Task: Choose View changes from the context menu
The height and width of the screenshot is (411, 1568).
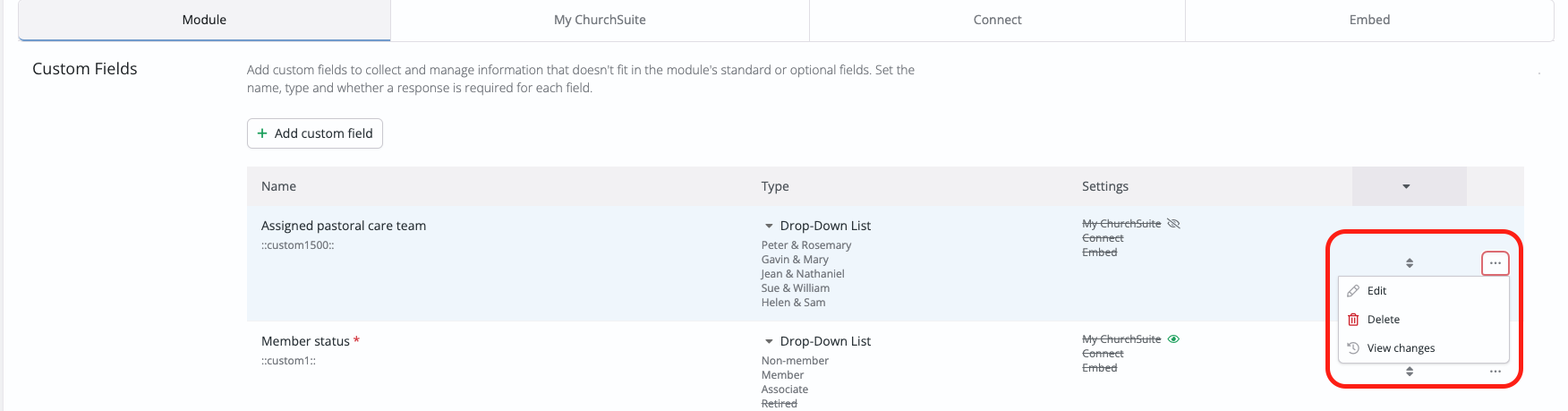Action: pos(1401,348)
